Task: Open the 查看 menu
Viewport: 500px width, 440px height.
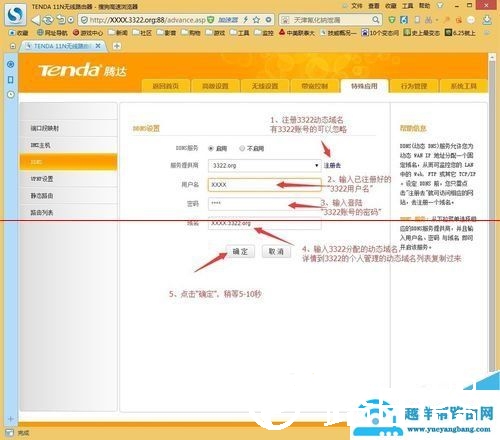Action: click(x=374, y=6)
